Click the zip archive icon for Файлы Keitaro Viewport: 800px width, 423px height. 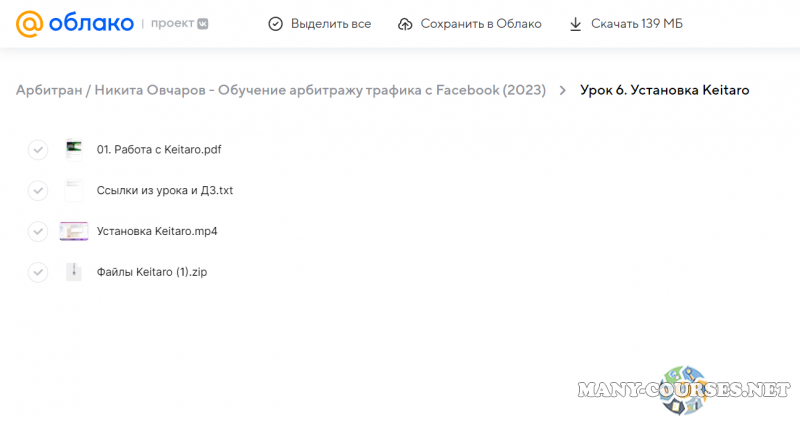(74, 271)
